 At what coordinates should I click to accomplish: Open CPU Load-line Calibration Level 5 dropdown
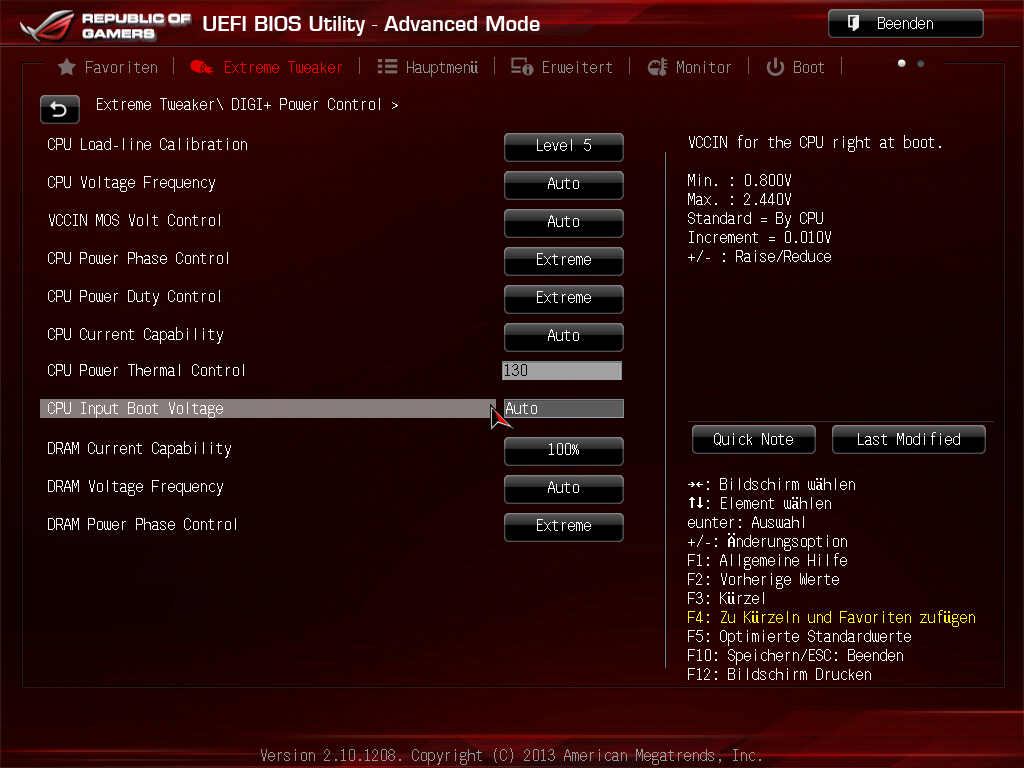tap(564, 146)
